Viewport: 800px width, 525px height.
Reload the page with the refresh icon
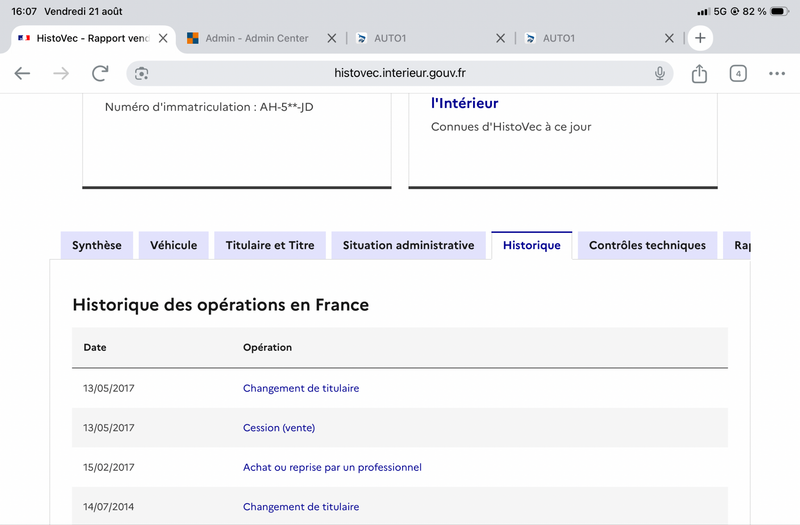(x=100, y=73)
